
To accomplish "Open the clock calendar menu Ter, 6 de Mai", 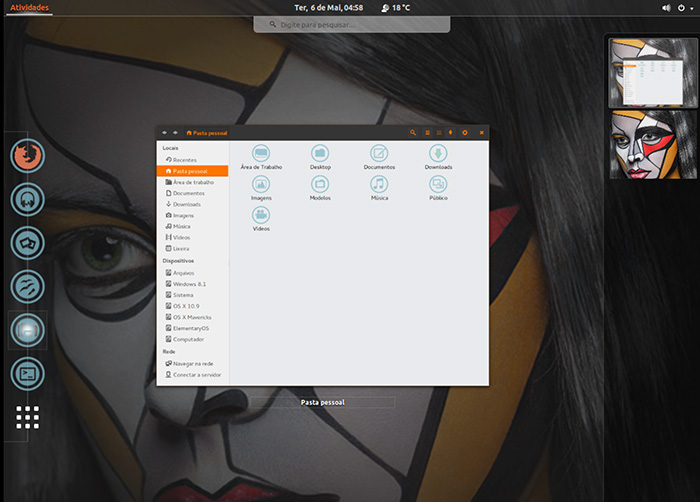I will coord(329,8).
